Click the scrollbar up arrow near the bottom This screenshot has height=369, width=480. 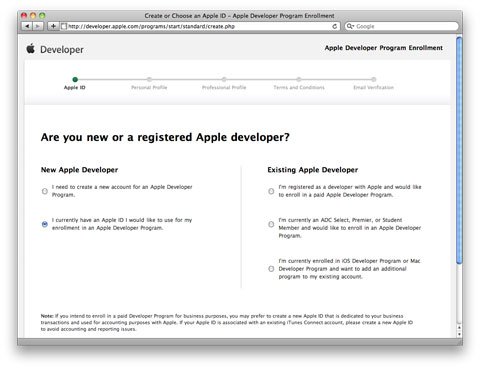pos(459,328)
